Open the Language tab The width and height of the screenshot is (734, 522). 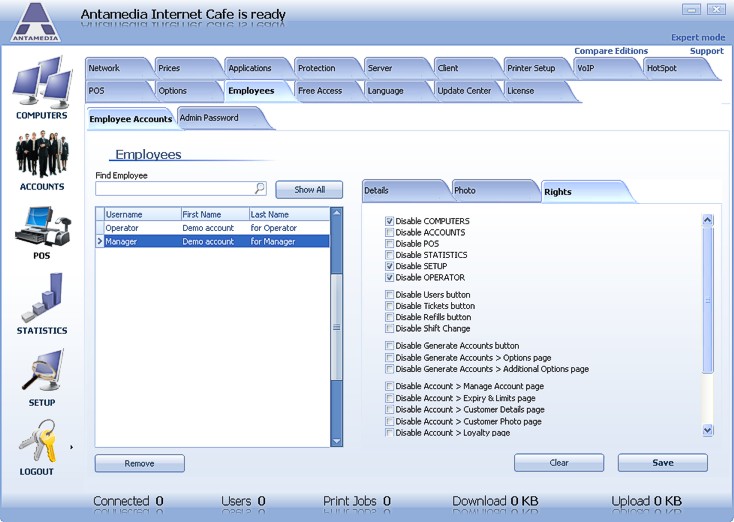tap(396, 91)
